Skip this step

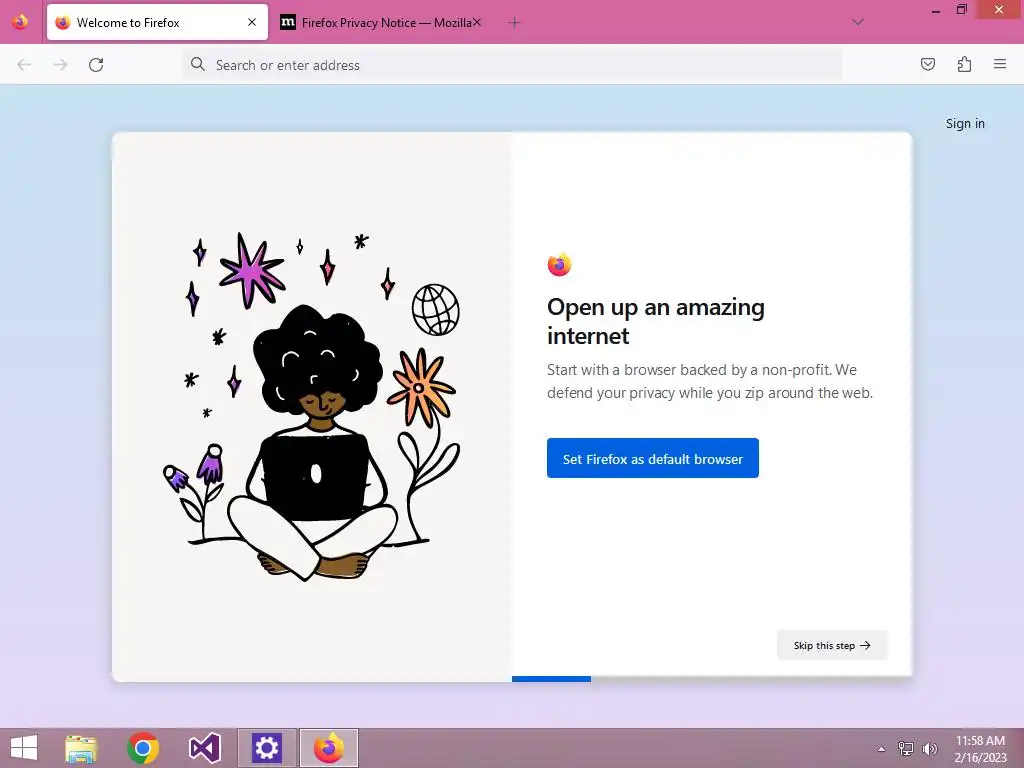[832, 645]
